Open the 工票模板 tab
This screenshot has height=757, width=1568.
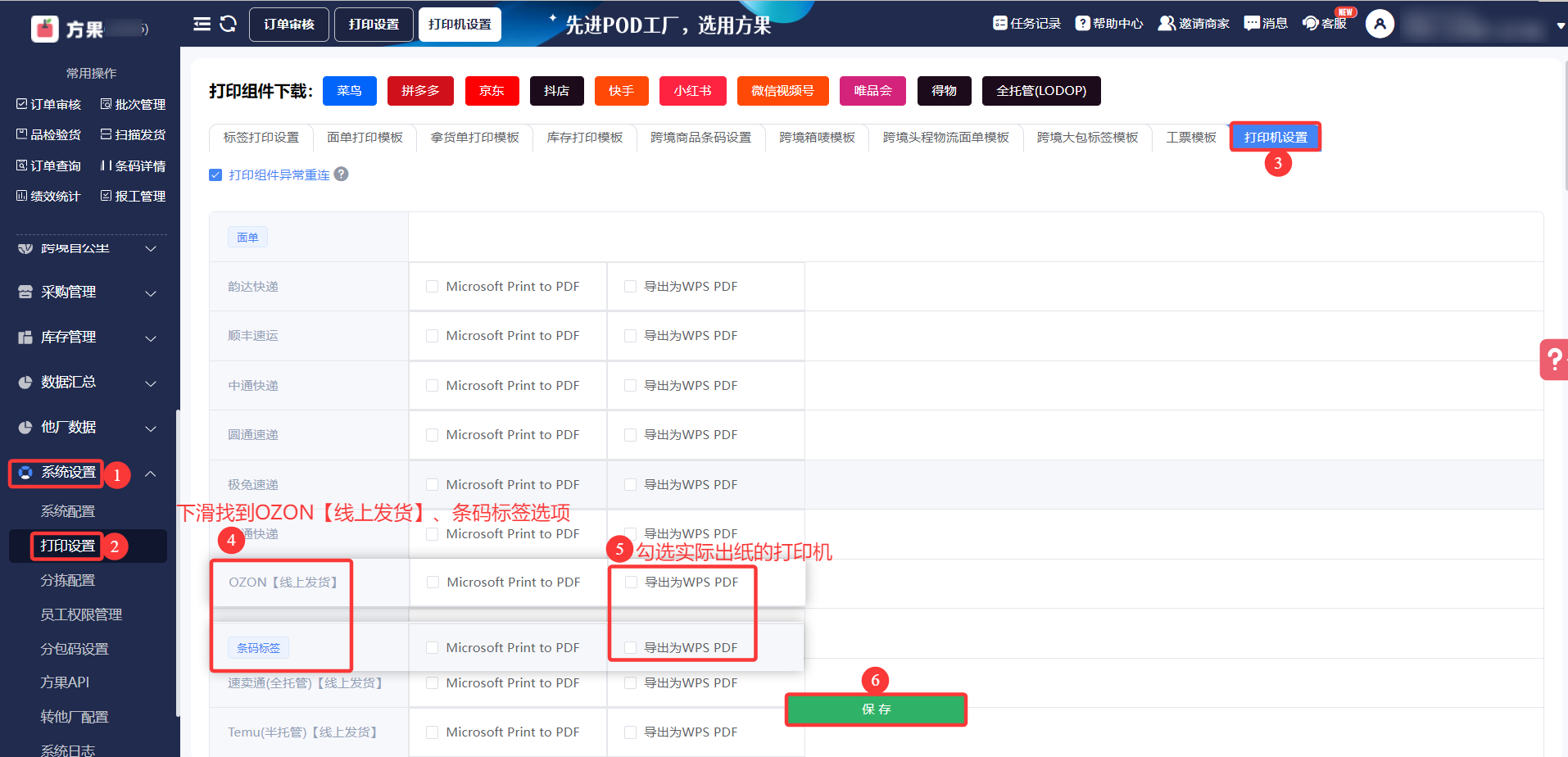pyautogui.click(x=1191, y=138)
